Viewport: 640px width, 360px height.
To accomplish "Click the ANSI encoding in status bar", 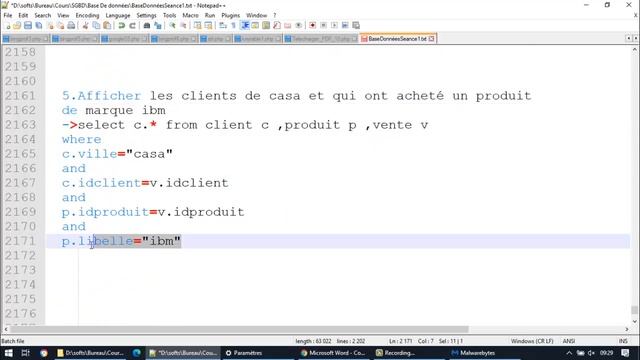I will (569, 341).
